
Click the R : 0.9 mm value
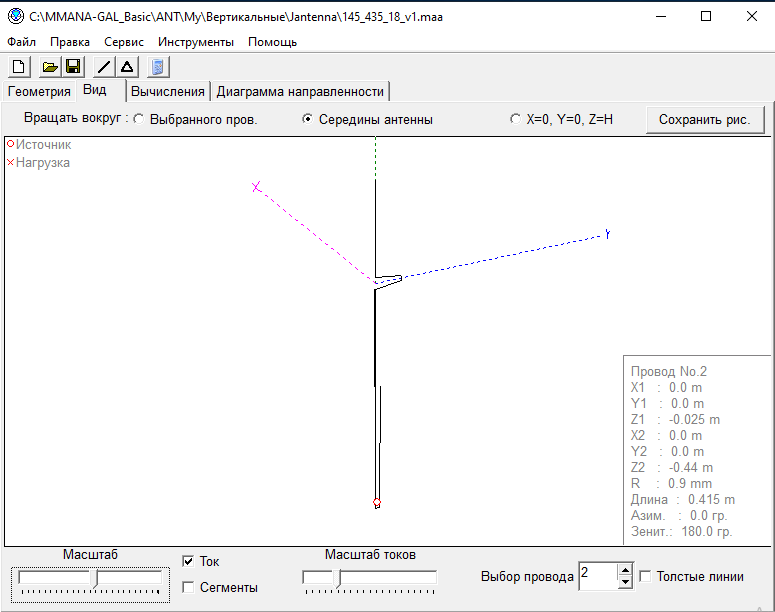pos(671,483)
